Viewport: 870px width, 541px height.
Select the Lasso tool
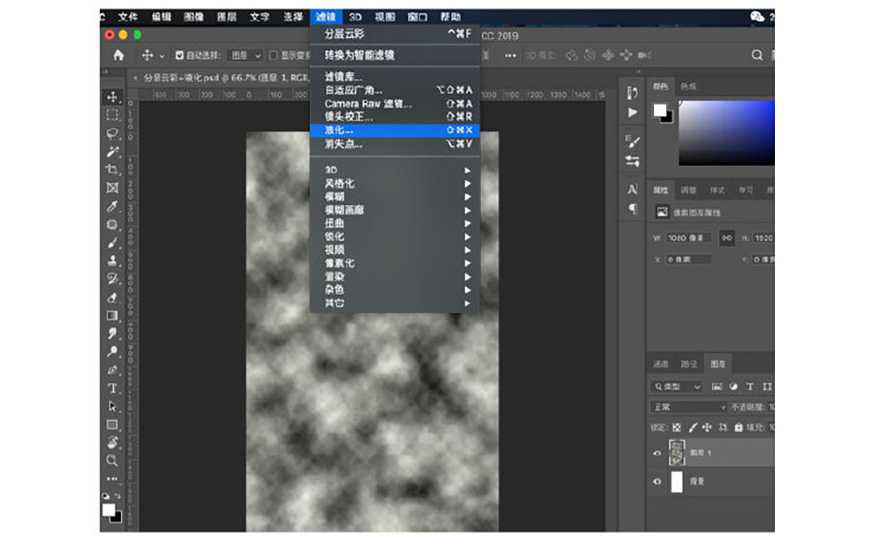point(113,133)
